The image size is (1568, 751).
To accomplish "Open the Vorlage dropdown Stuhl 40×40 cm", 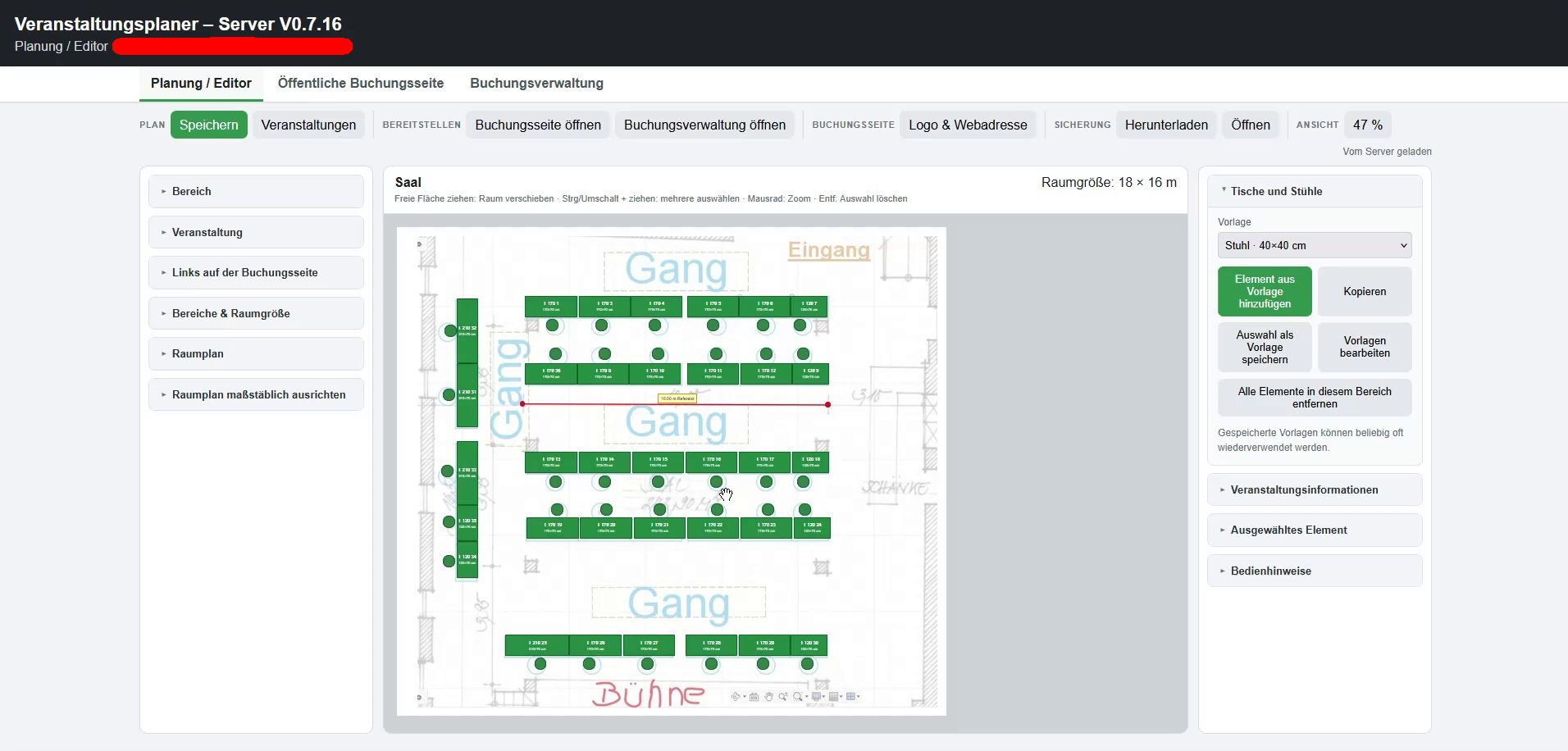I will coord(1315,245).
